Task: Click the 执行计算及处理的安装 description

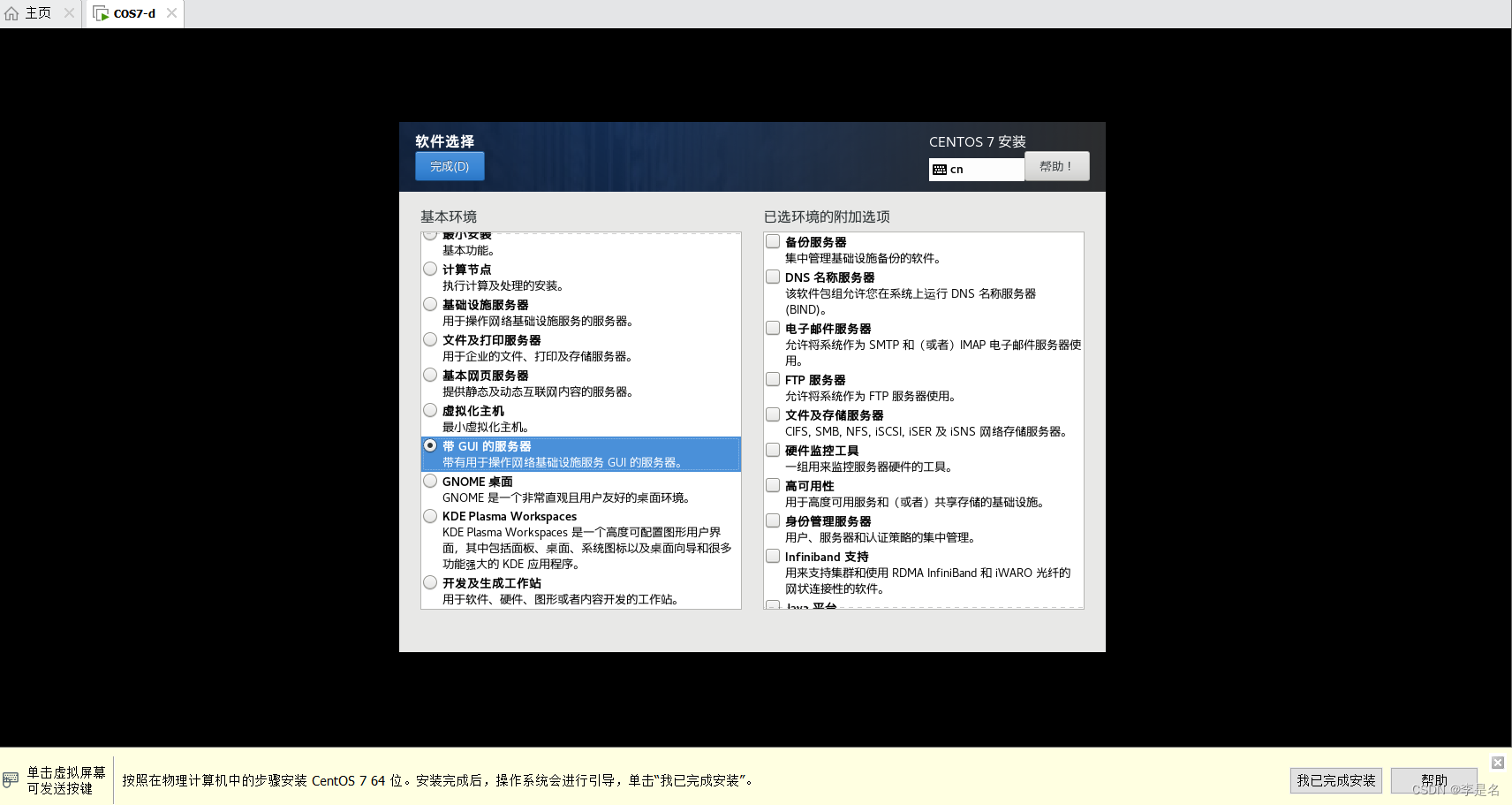Action: tap(503, 285)
